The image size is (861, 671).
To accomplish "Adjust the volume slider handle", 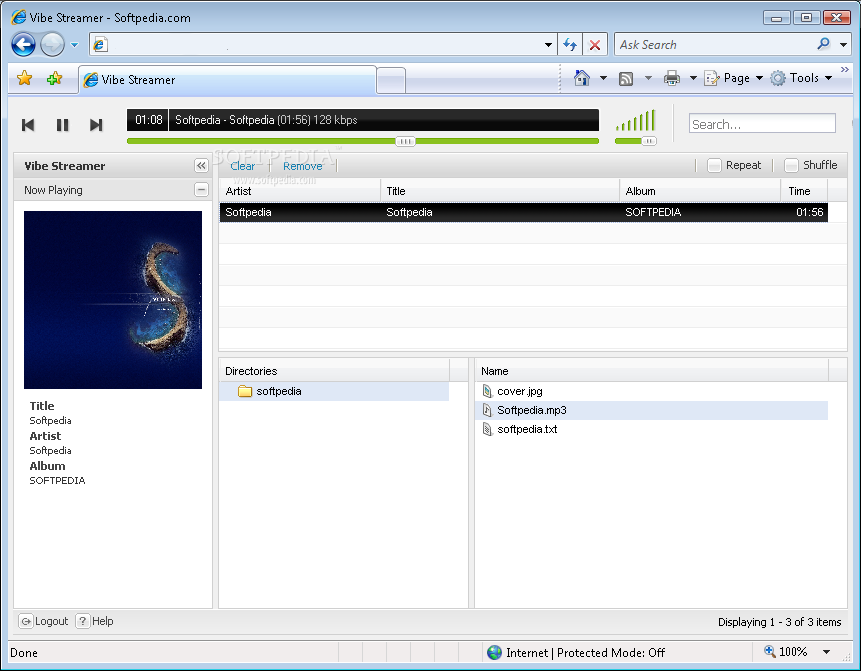I will (648, 142).
